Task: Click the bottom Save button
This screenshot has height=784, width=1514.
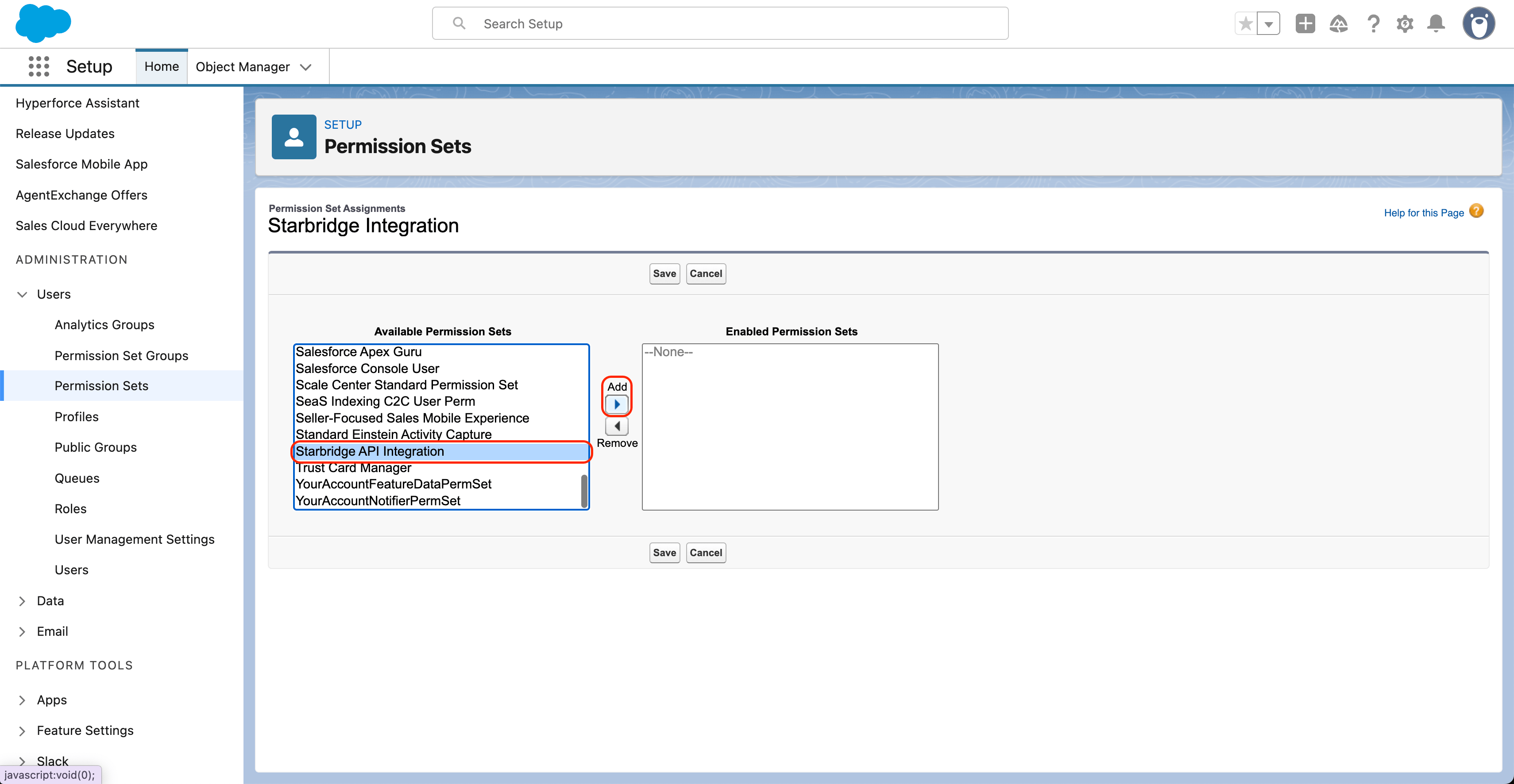Action: click(664, 553)
